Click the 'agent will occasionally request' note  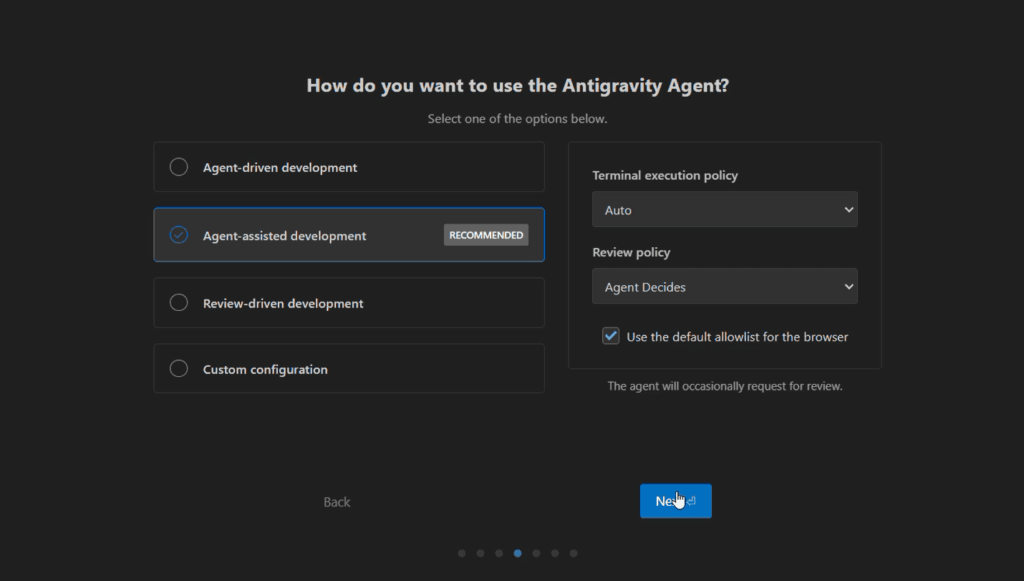(x=725, y=386)
